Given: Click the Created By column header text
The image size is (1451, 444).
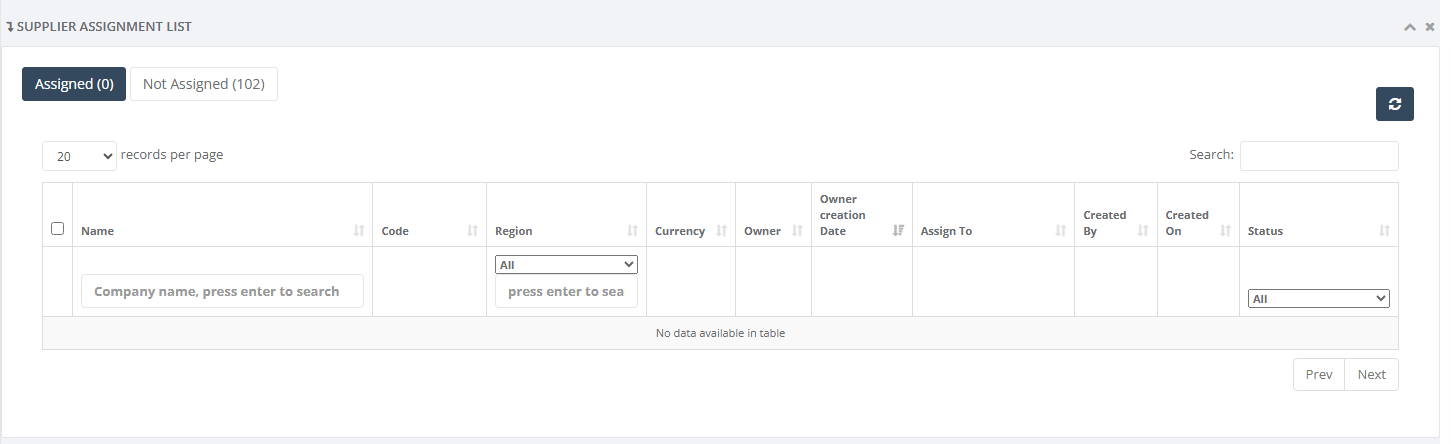Looking at the screenshot, I should (x=1105, y=223).
